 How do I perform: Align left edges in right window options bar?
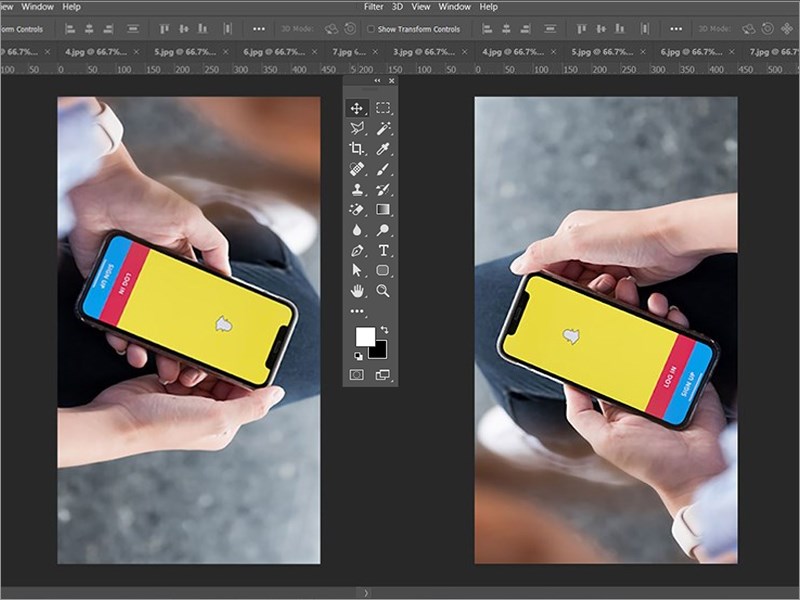[x=487, y=29]
